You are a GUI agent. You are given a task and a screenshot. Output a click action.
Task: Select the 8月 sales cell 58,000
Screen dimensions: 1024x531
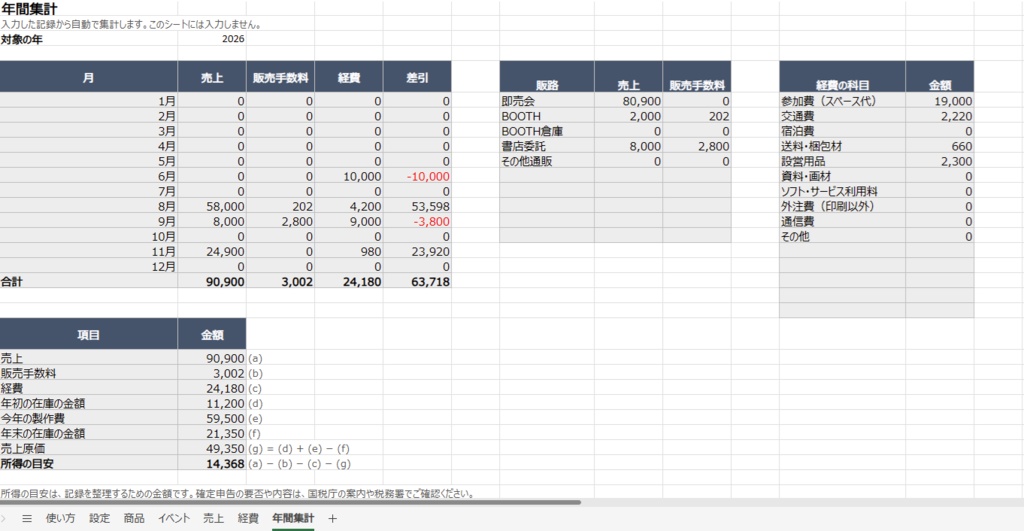(x=212, y=206)
